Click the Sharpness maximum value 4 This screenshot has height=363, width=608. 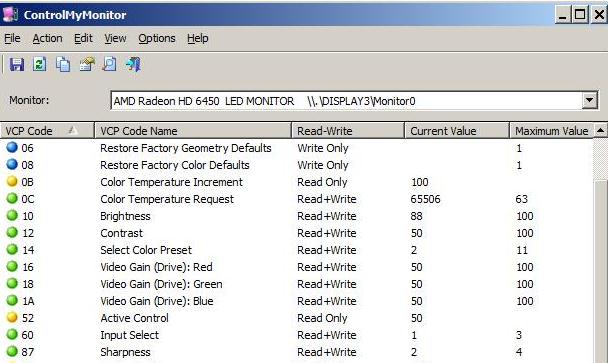(x=519, y=352)
